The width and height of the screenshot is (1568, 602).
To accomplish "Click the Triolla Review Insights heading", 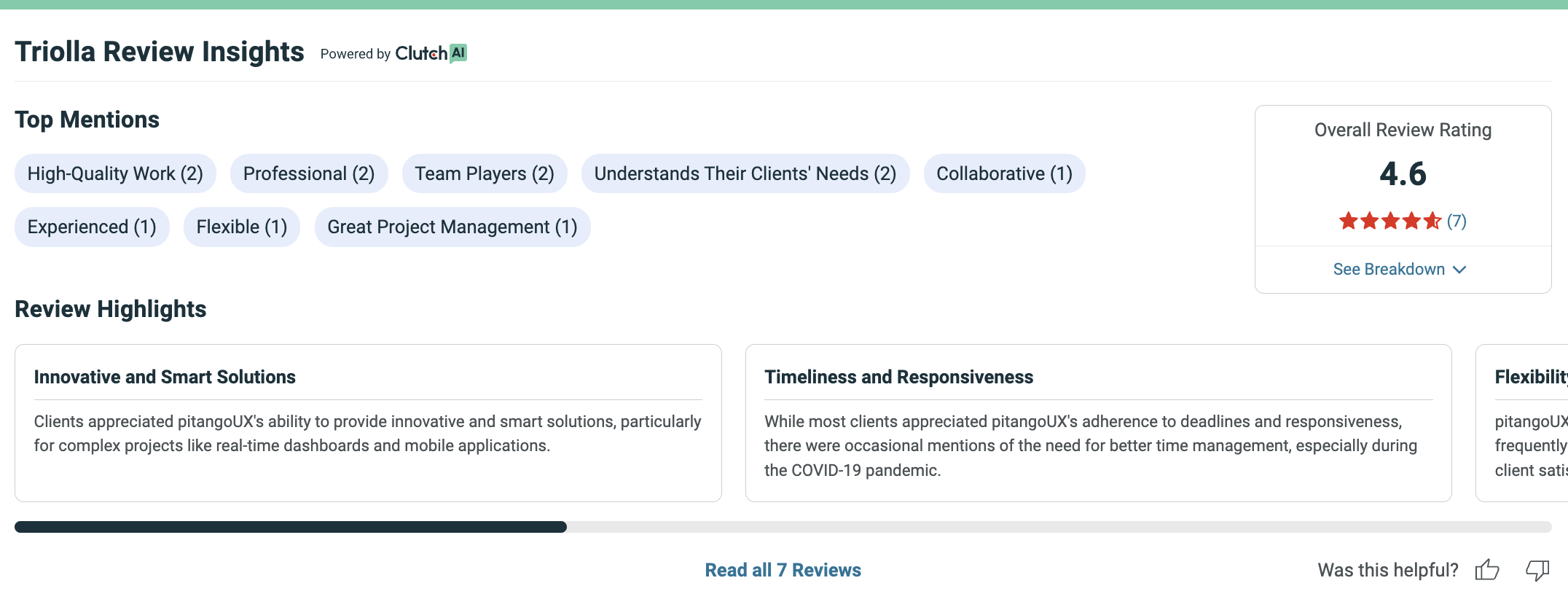I will (160, 52).
